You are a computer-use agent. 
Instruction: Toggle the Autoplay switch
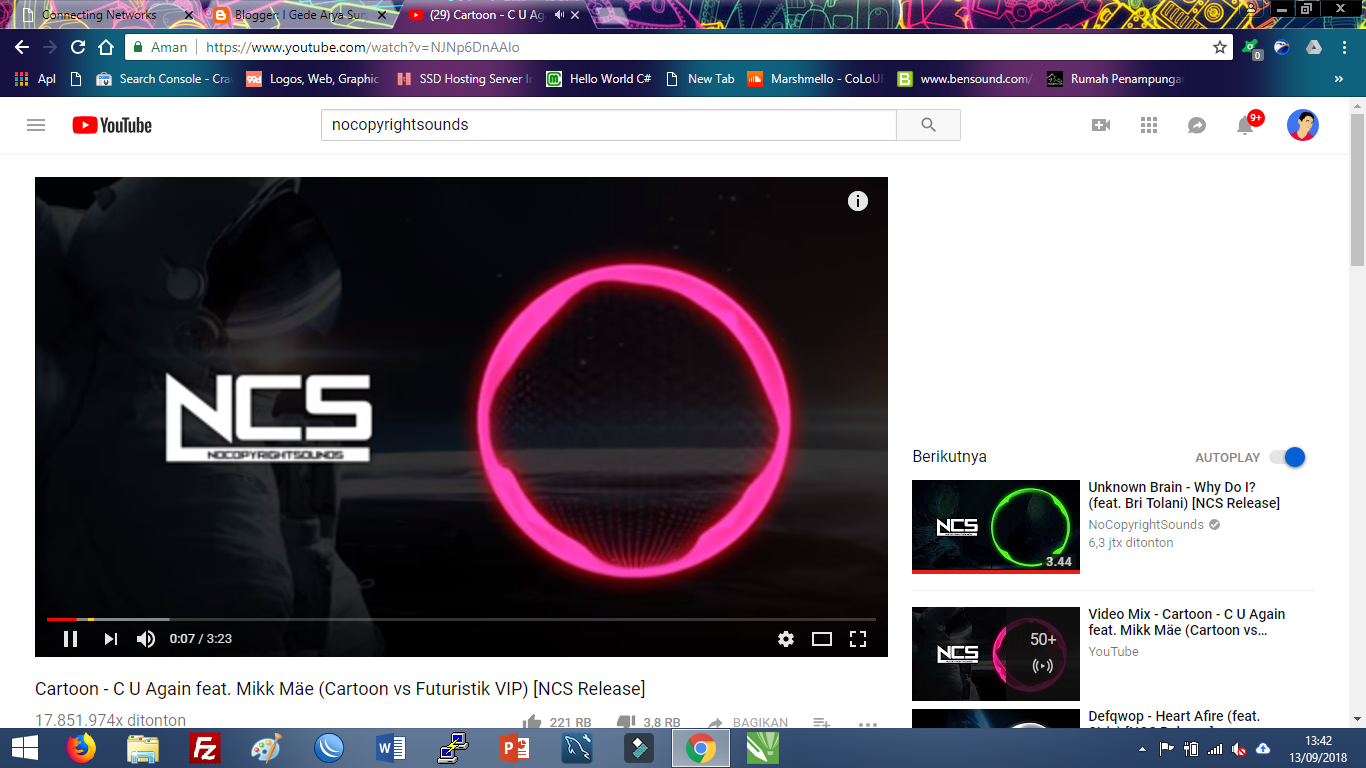tap(1288, 457)
